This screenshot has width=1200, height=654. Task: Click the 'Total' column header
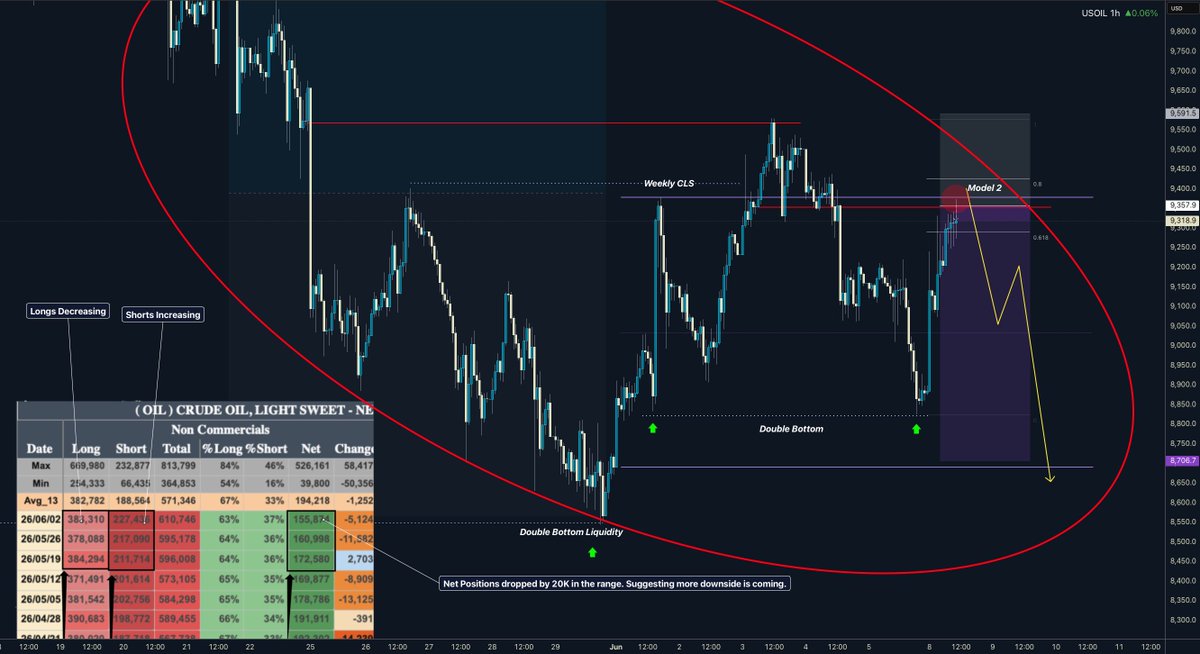[x=178, y=449]
